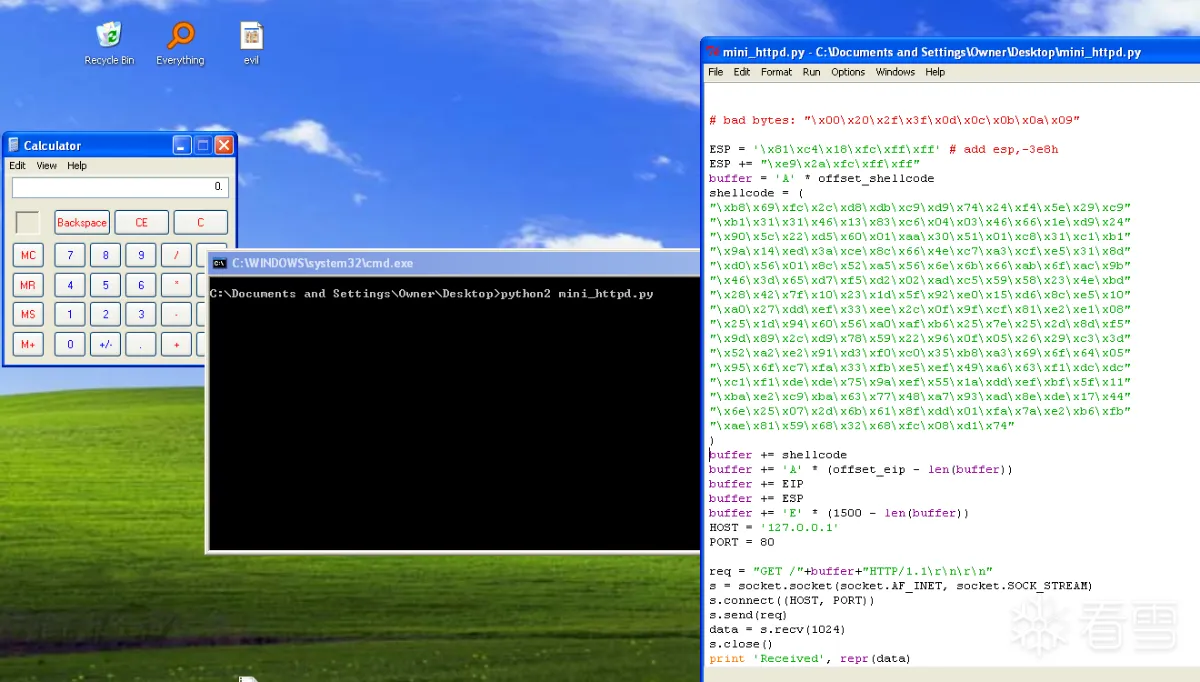Screen dimensions: 1200x682
Task: Click the Calculator memory indicator box
Action: [28, 222]
